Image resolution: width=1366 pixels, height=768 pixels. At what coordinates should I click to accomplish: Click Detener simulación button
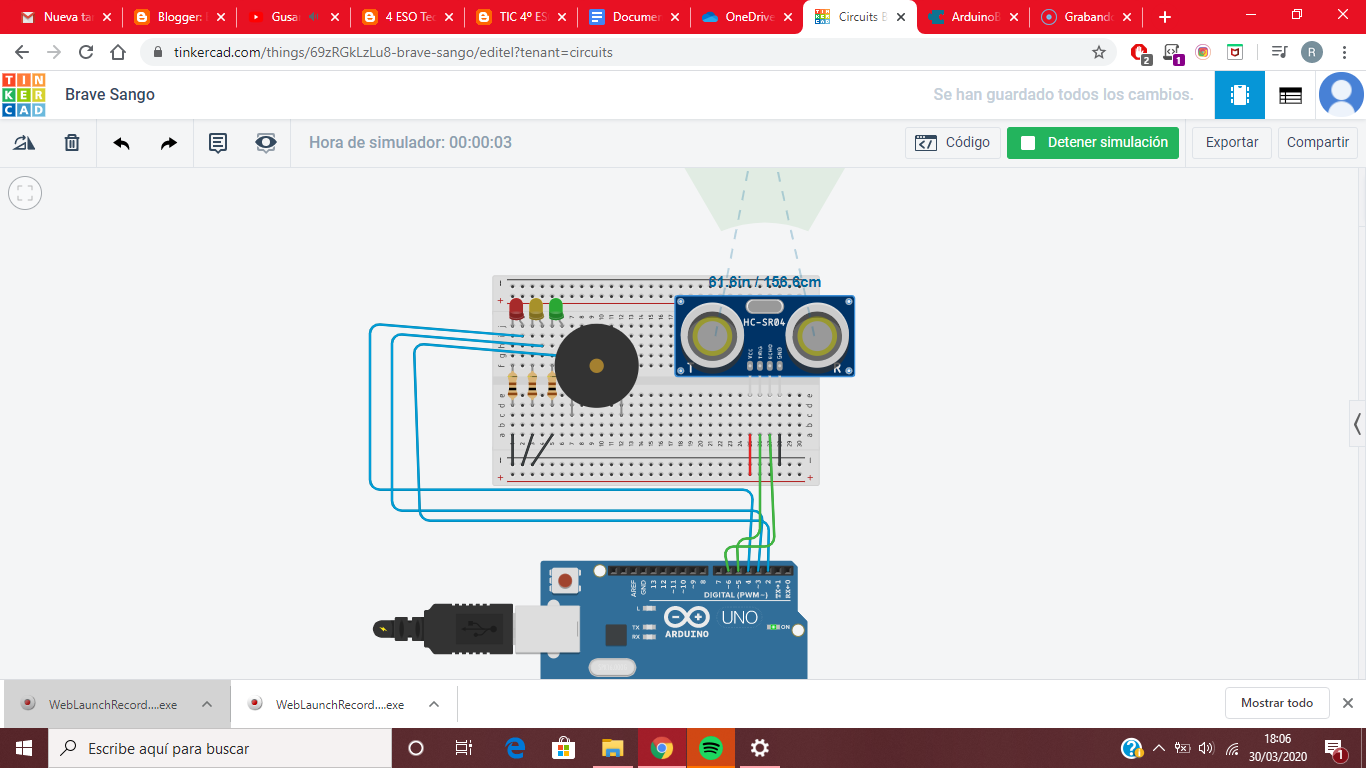click(x=1093, y=143)
